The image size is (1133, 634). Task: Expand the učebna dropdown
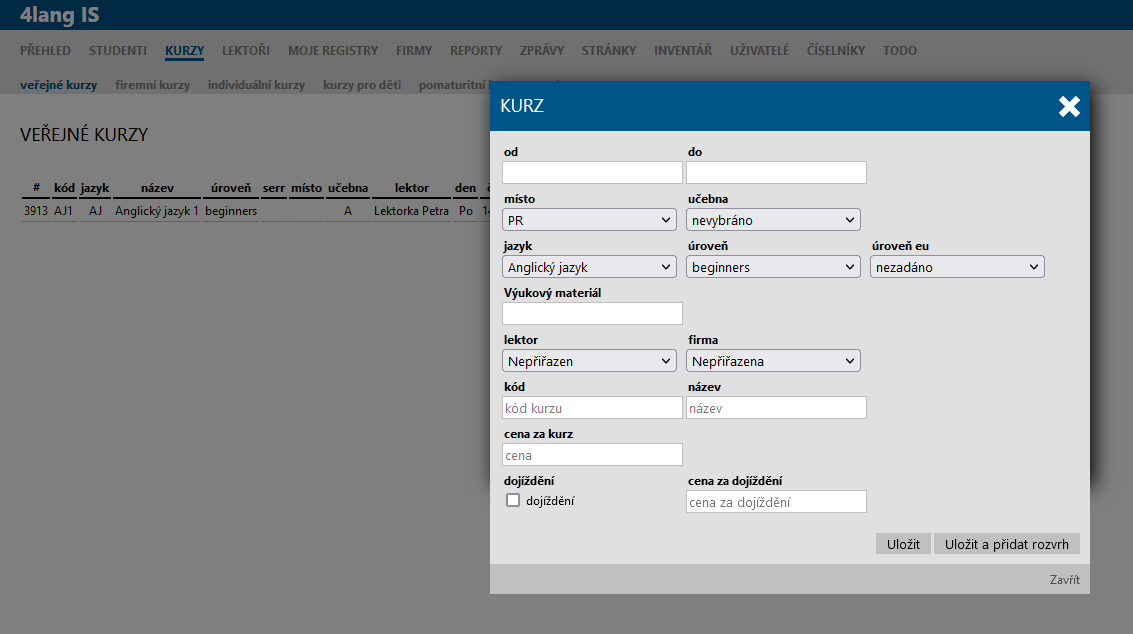[x=773, y=220]
